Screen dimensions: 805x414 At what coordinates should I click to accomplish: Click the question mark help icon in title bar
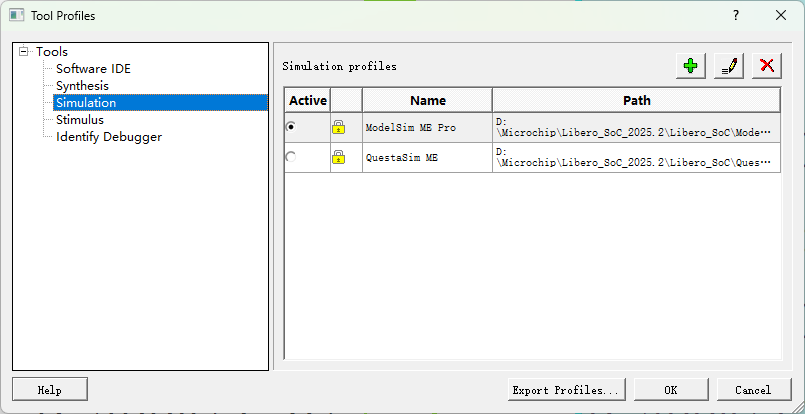(736, 15)
